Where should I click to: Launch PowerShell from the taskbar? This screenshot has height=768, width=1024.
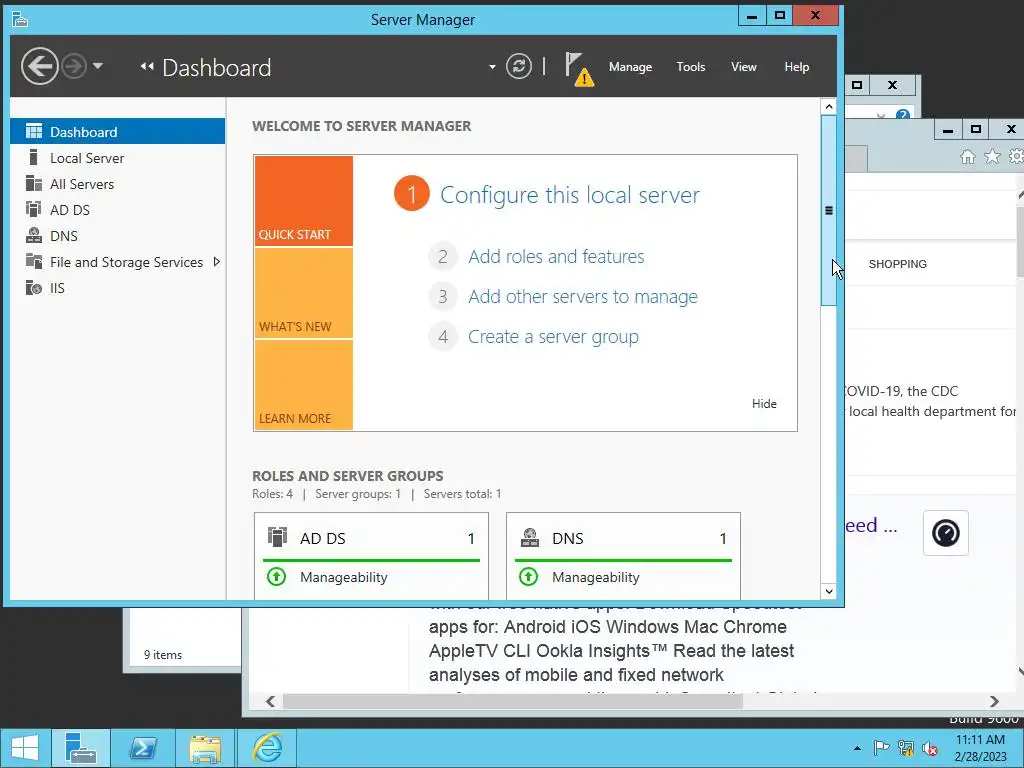143,748
